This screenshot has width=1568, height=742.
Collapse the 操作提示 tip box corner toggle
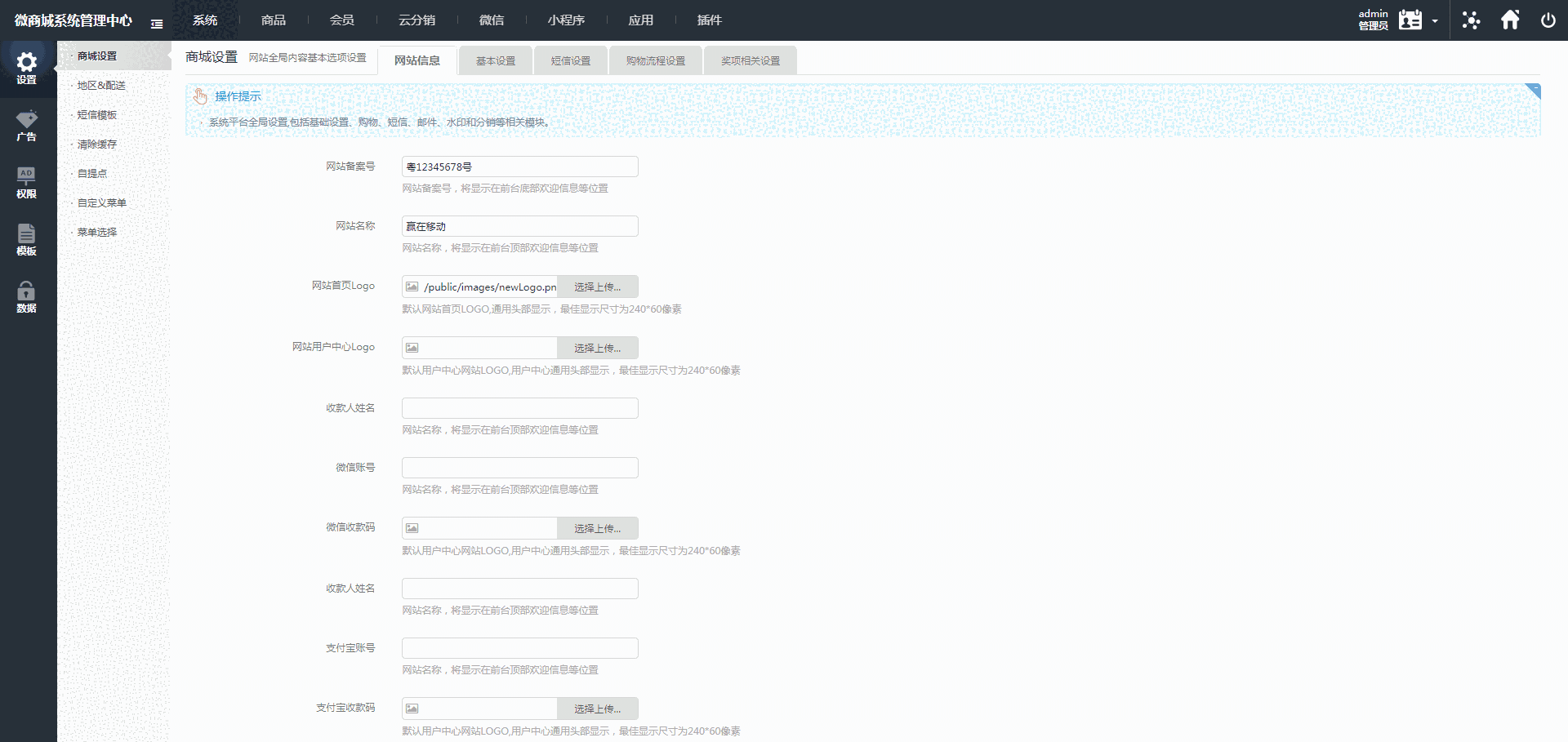pos(1533,91)
